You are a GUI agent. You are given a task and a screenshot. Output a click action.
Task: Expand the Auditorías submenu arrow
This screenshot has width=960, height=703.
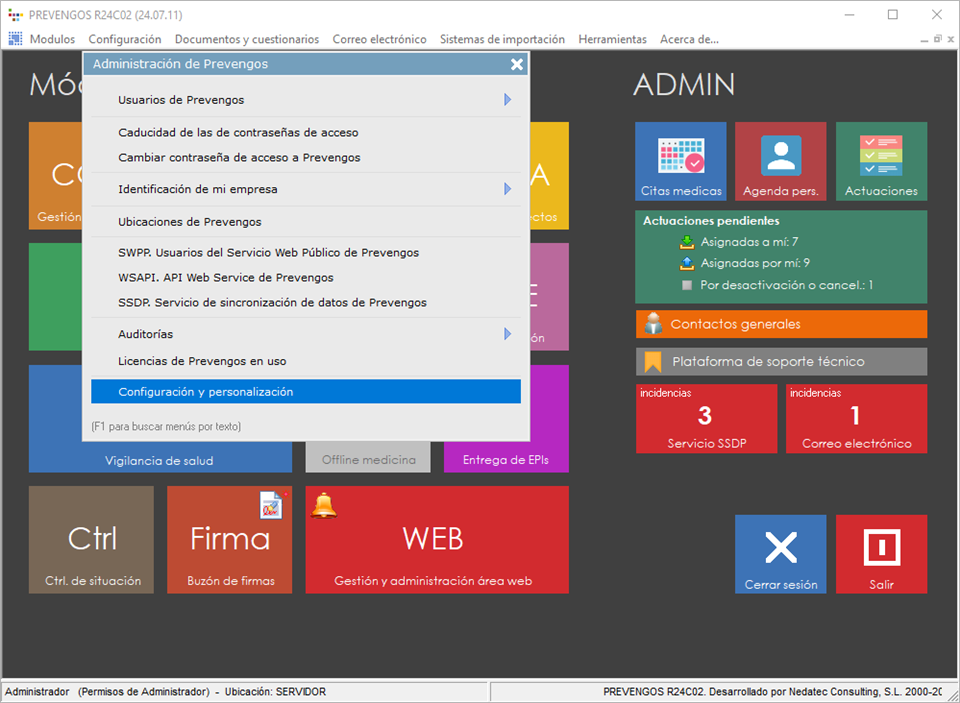pyautogui.click(x=507, y=334)
